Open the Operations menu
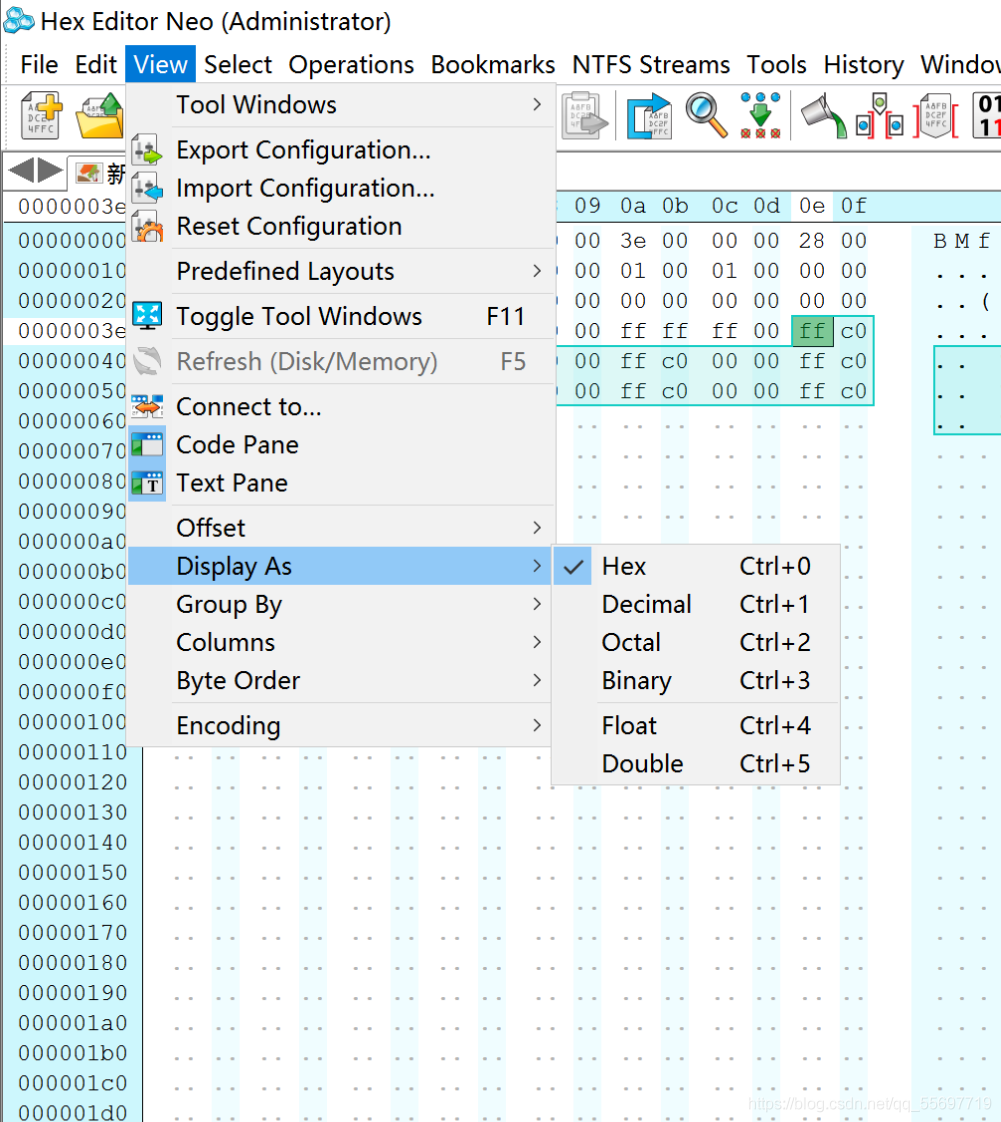Screen dimensions: 1001x1122 [351, 64]
